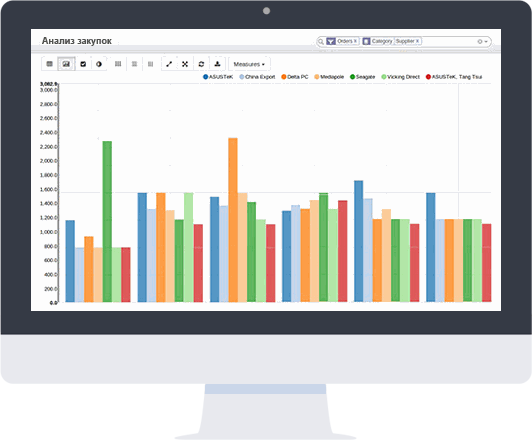Remove the Orders filter tag

(355, 41)
